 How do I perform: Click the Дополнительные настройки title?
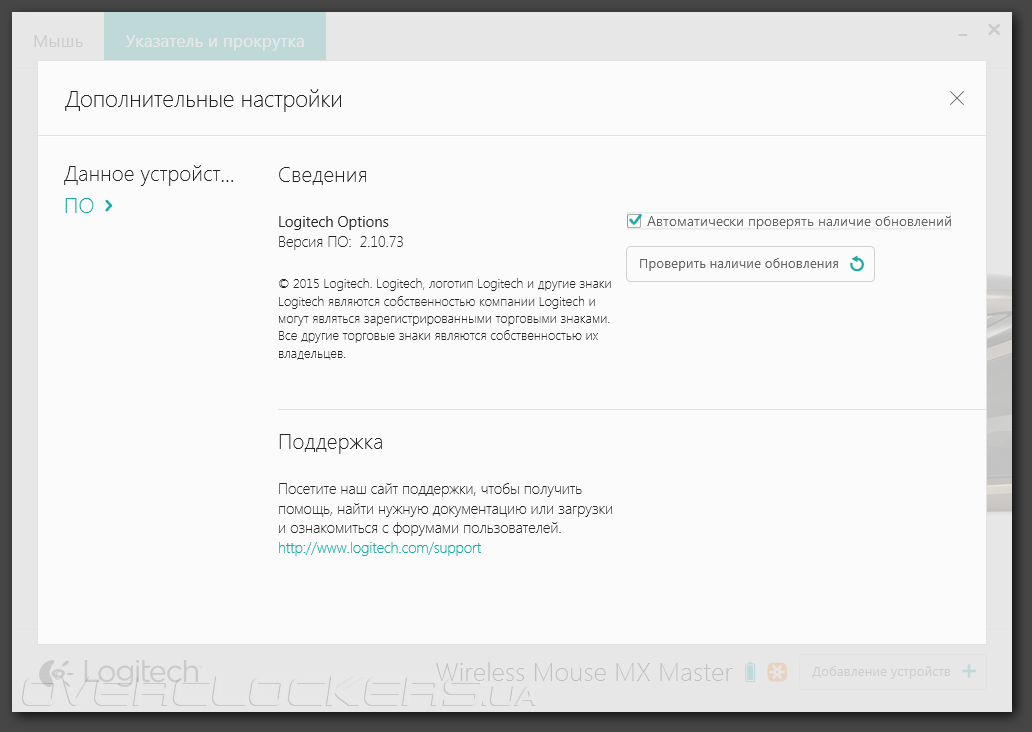(203, 100)
